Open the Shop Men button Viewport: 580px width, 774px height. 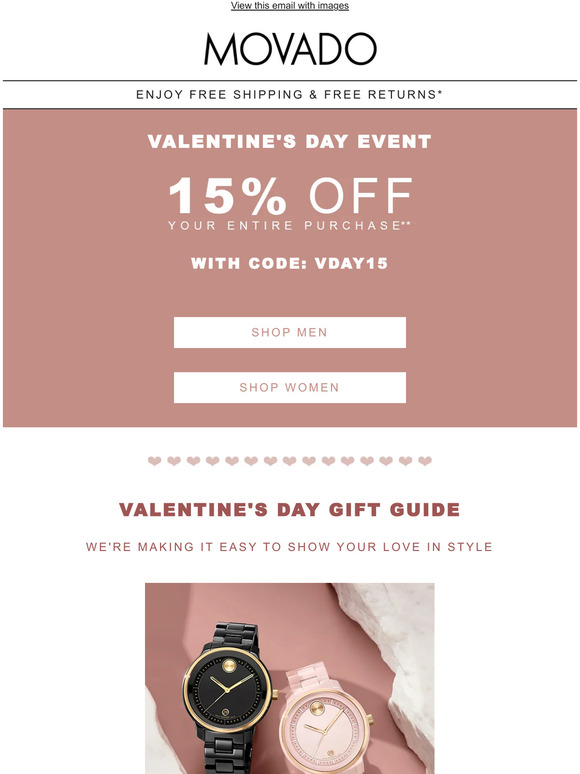click(x=290, y=332)
